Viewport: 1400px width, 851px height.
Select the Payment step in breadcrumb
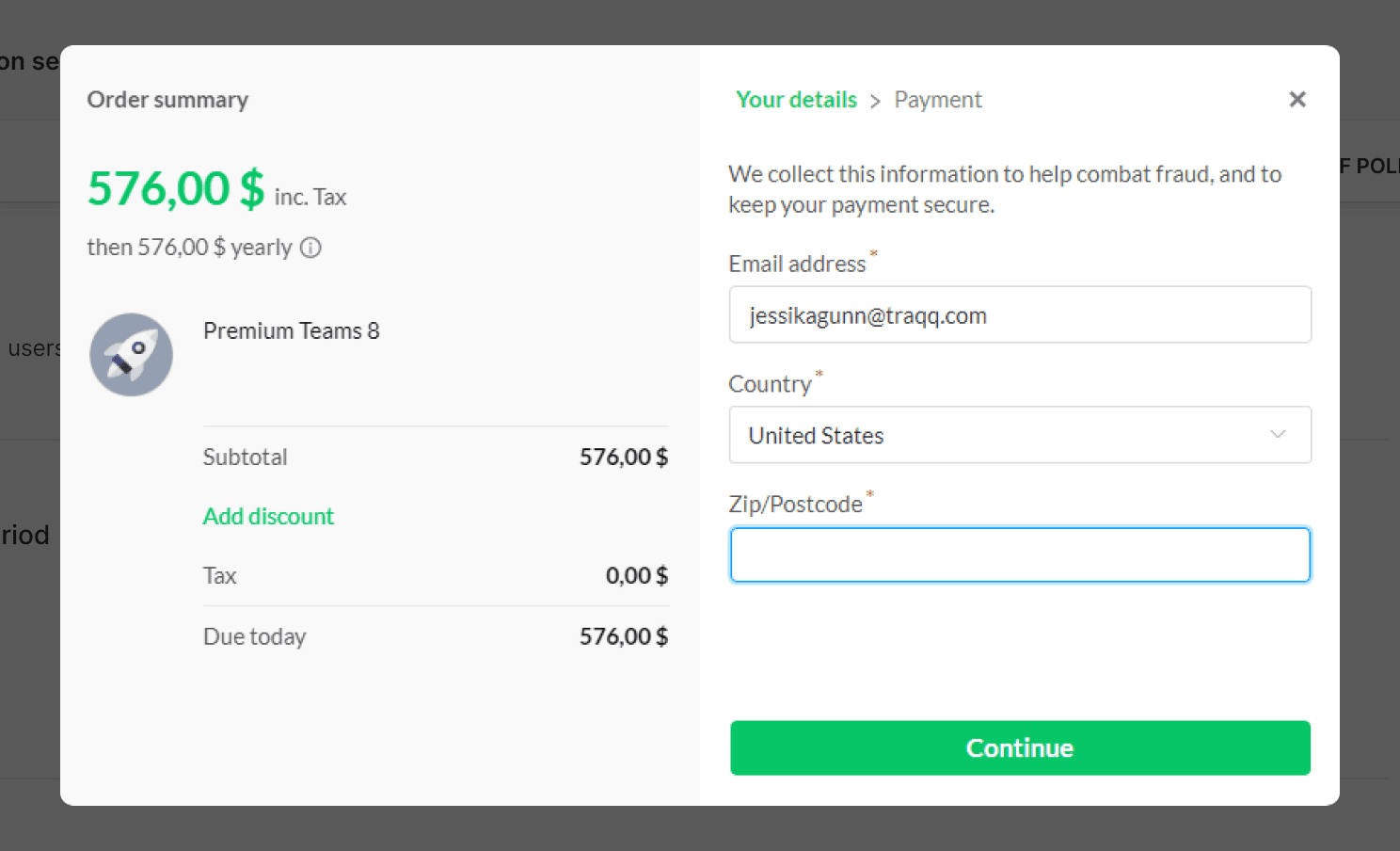click(x=938, y=100)
